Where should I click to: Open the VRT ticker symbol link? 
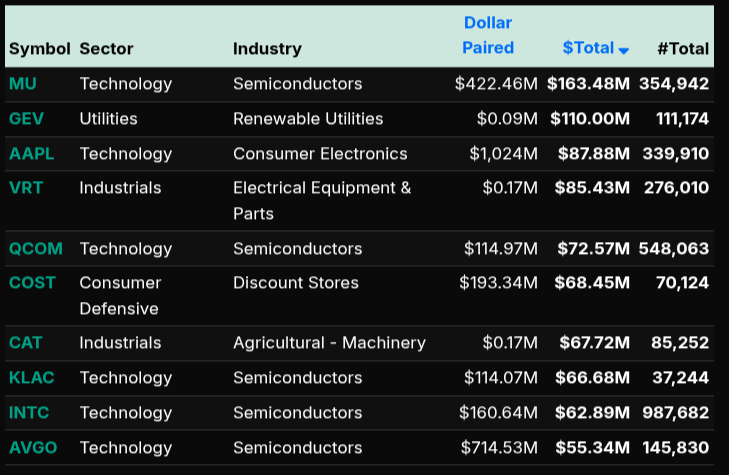pos(26,188)
